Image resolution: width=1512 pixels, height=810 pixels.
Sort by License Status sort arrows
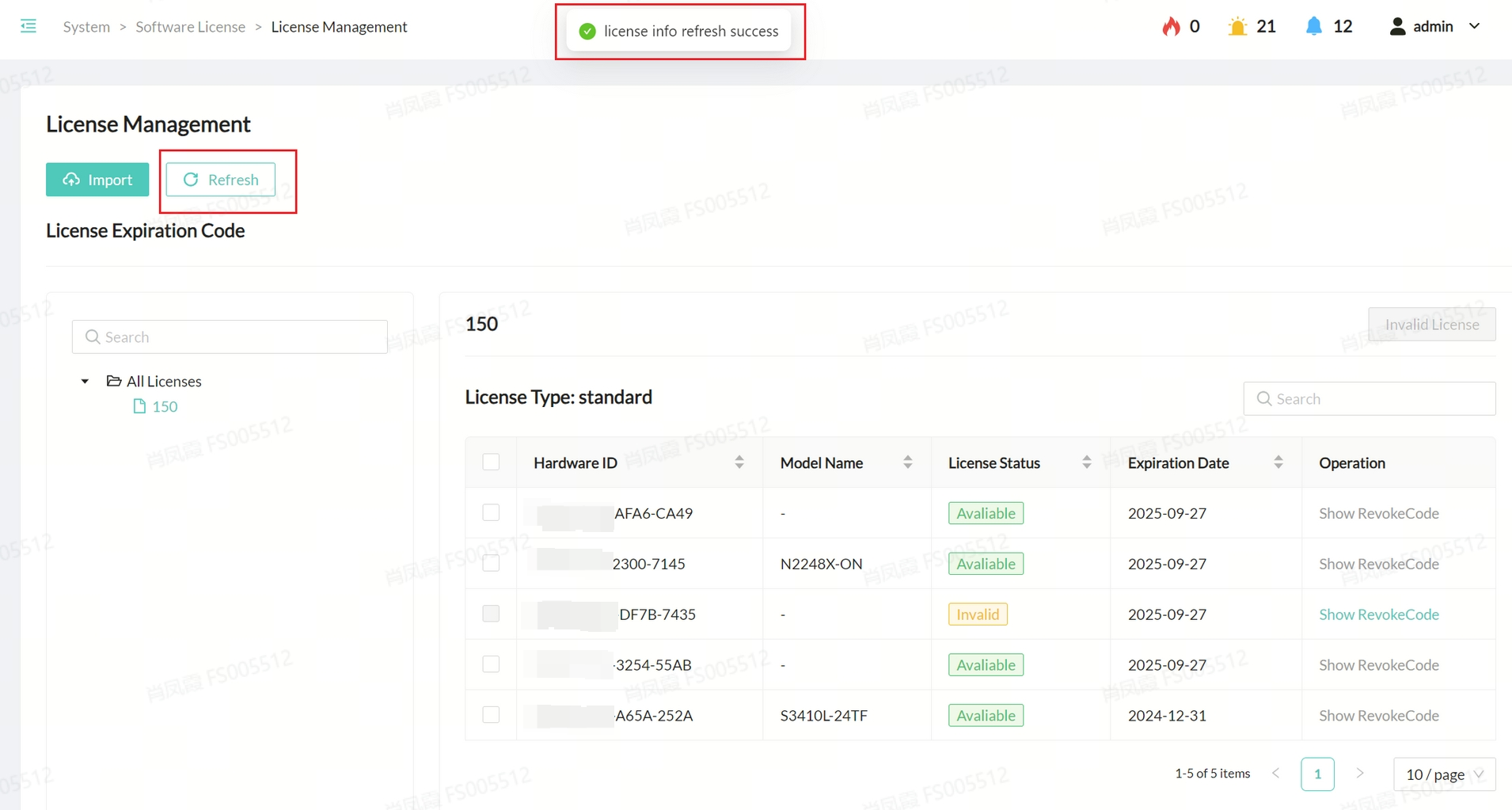click(1086, 462)
